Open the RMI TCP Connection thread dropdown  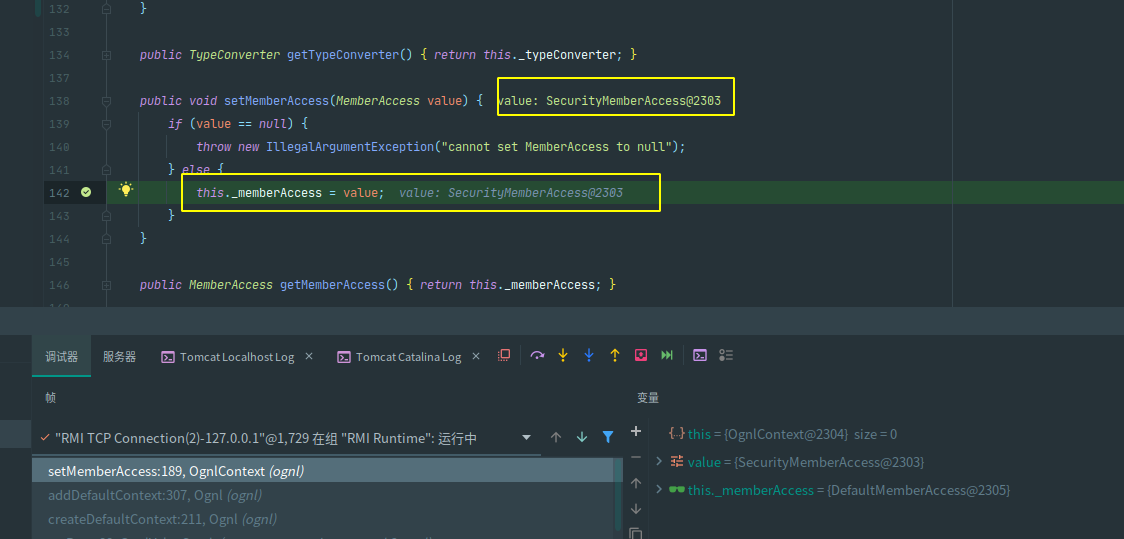click(527, 438)
